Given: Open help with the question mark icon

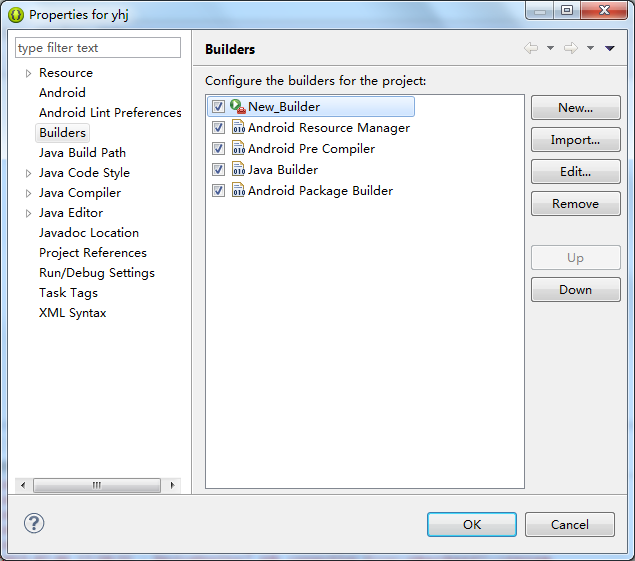Looking at the screenshot, I should tap(34, 523).
